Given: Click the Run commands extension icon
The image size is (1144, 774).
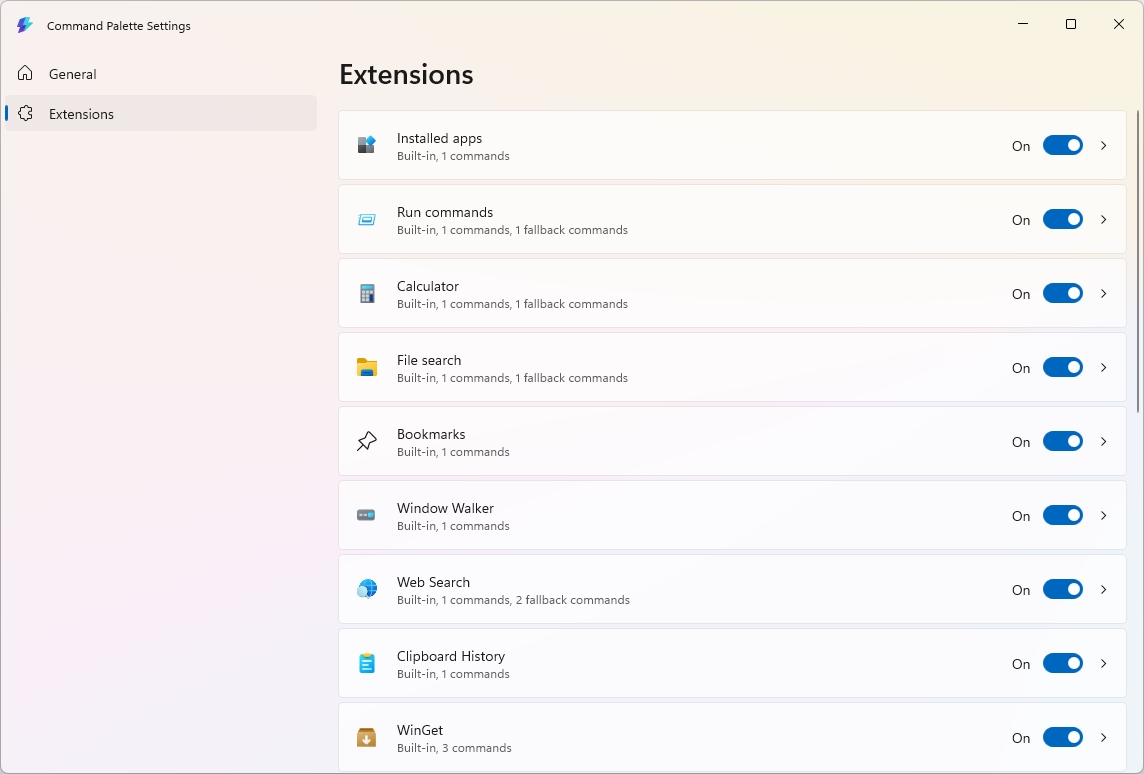Looking at the screenshot, I should (366, 219).
